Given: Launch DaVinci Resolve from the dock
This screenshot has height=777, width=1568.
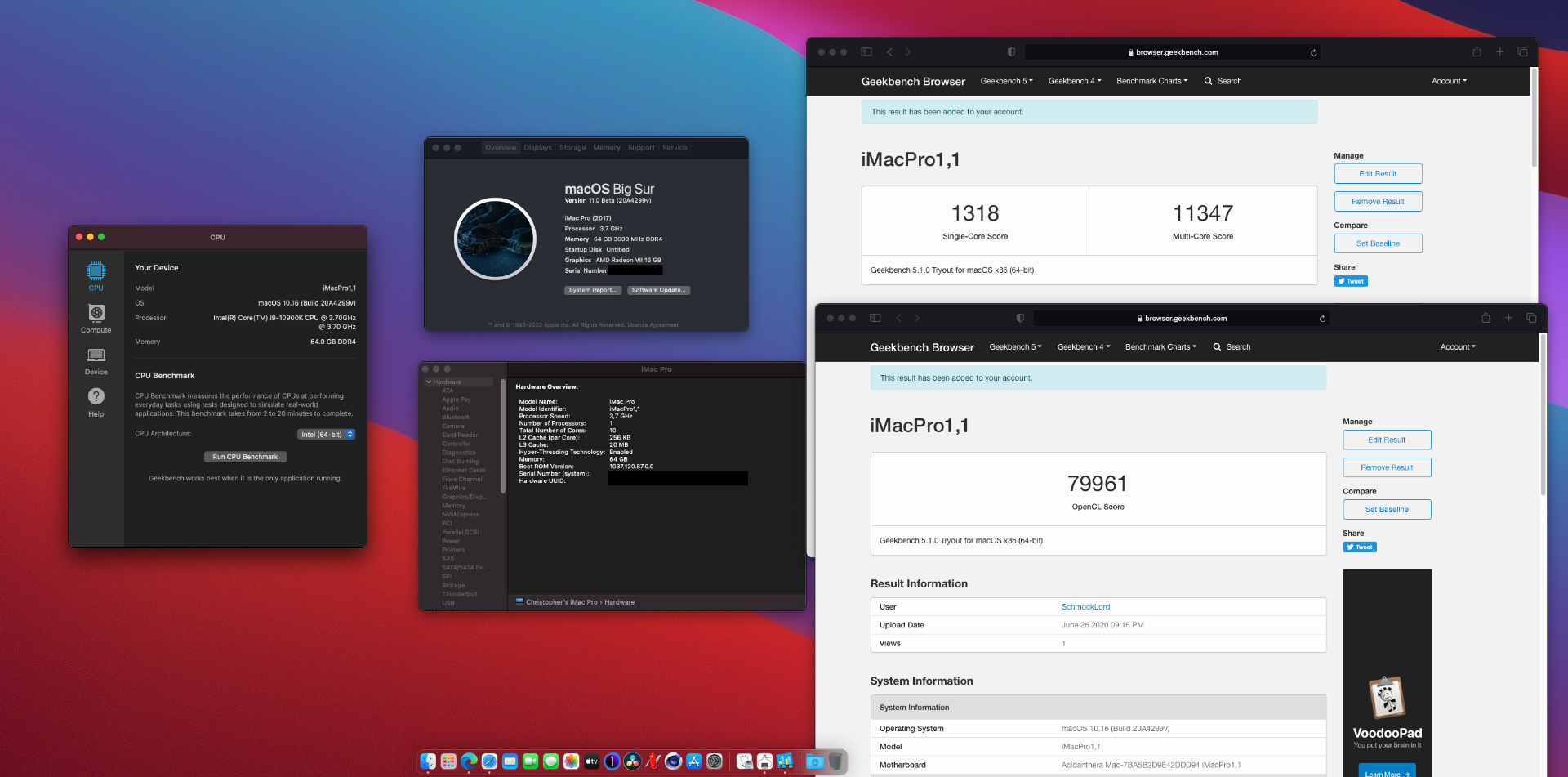Looking at the screenshot, I should [632, 761].
